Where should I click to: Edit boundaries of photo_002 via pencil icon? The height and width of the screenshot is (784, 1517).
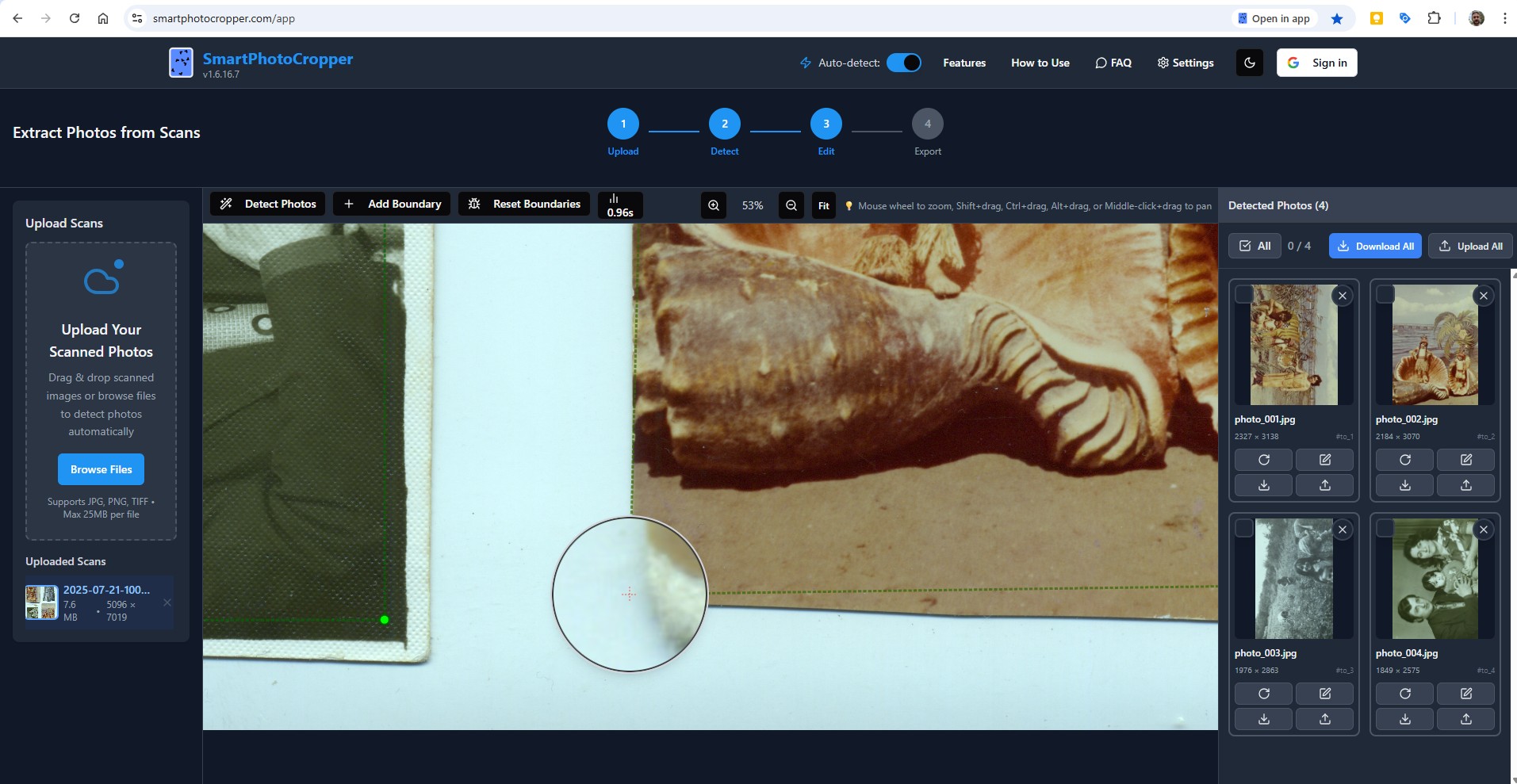[1465, 460]
